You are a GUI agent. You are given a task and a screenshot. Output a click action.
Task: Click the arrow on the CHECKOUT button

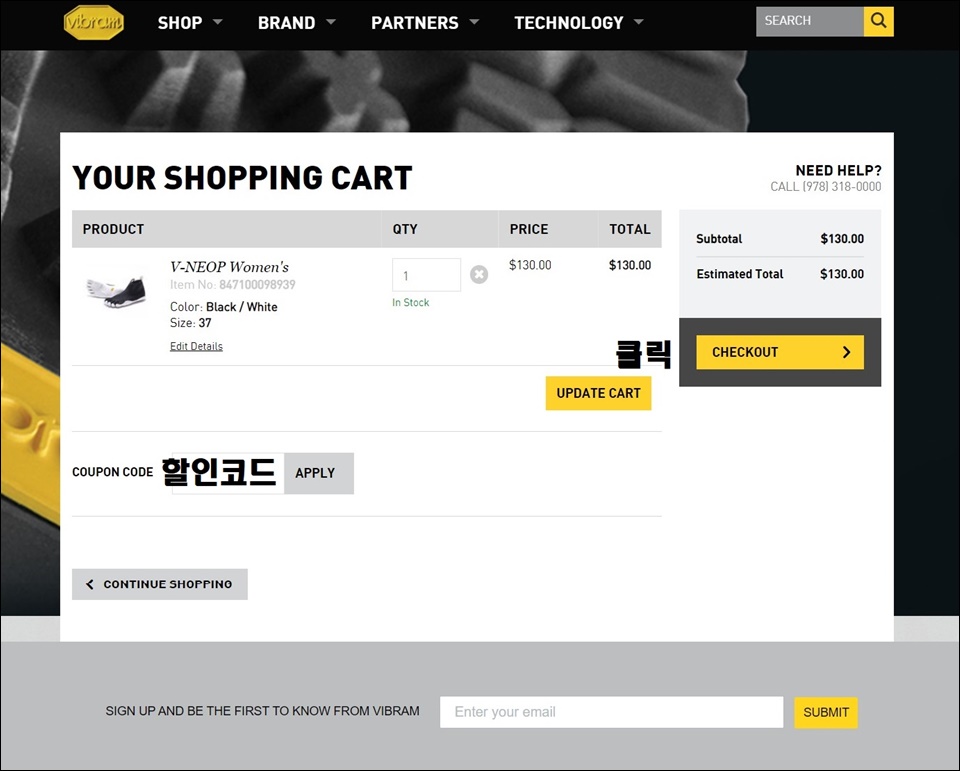point(847,352)
